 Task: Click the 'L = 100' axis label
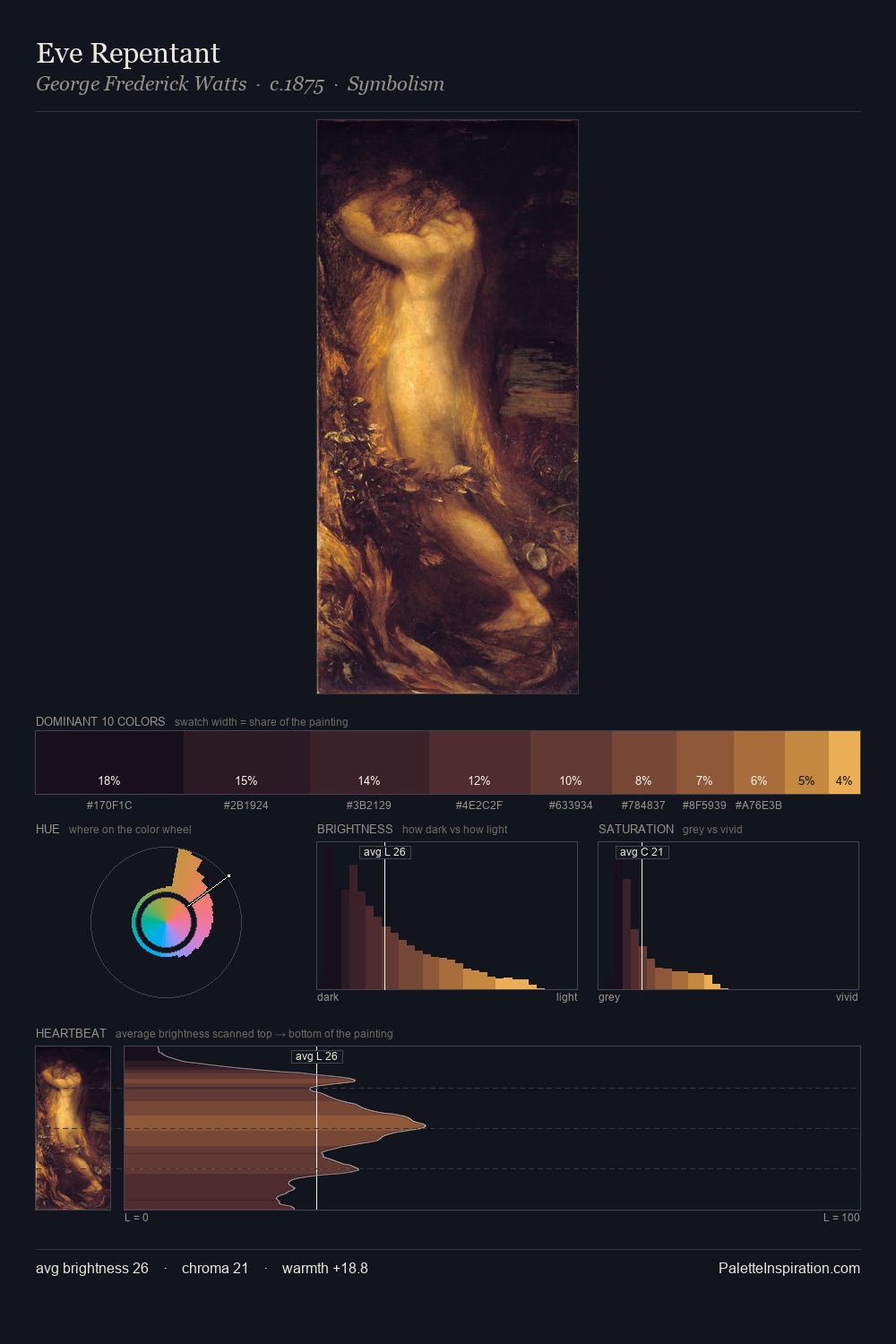point(841,1218)
